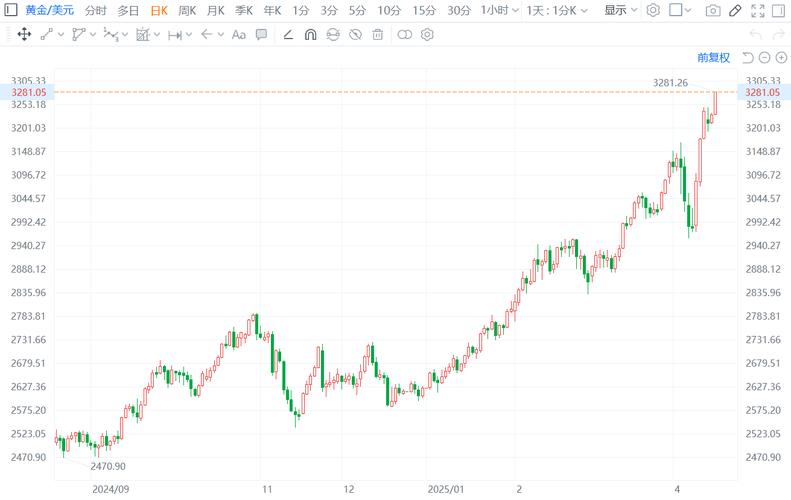
Task: Select the numbered wave drawing tool
Action: point(110,34)
